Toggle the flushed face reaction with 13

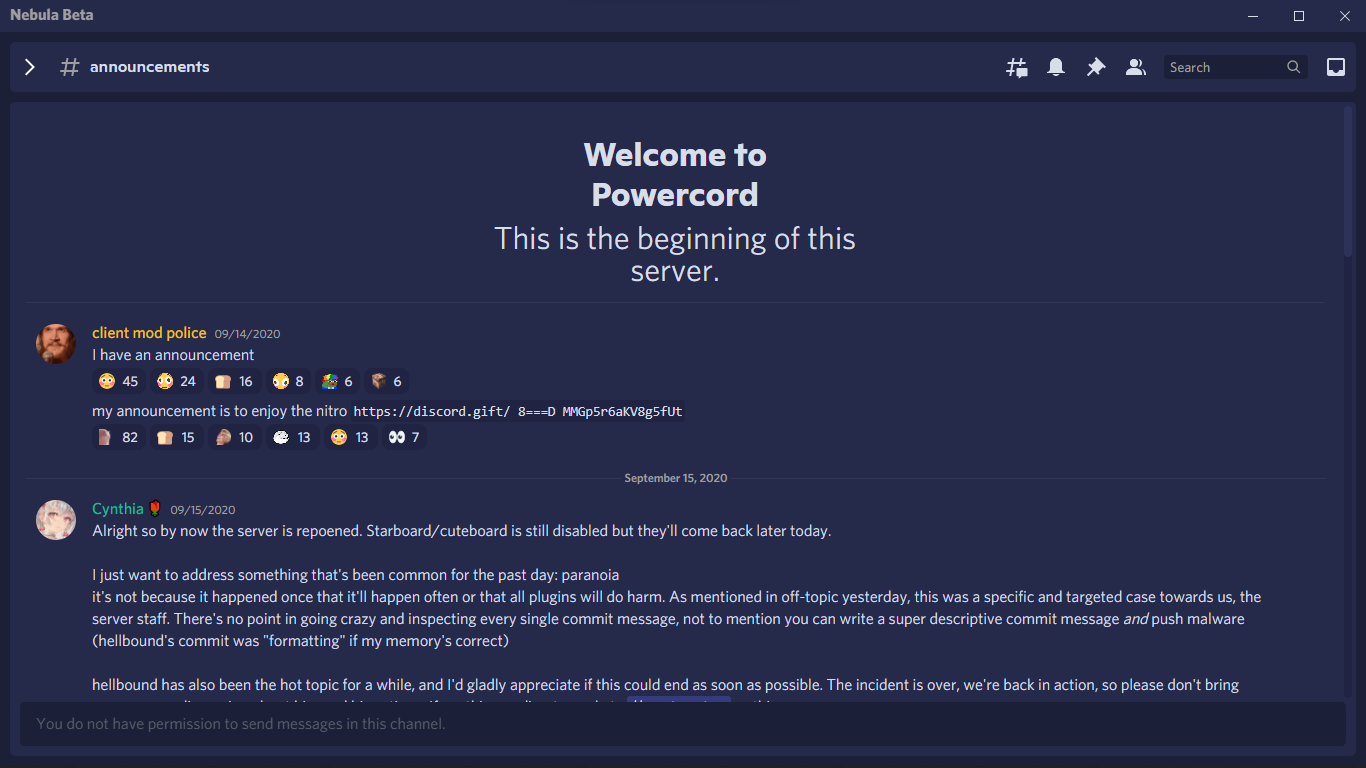coord(351,437)
